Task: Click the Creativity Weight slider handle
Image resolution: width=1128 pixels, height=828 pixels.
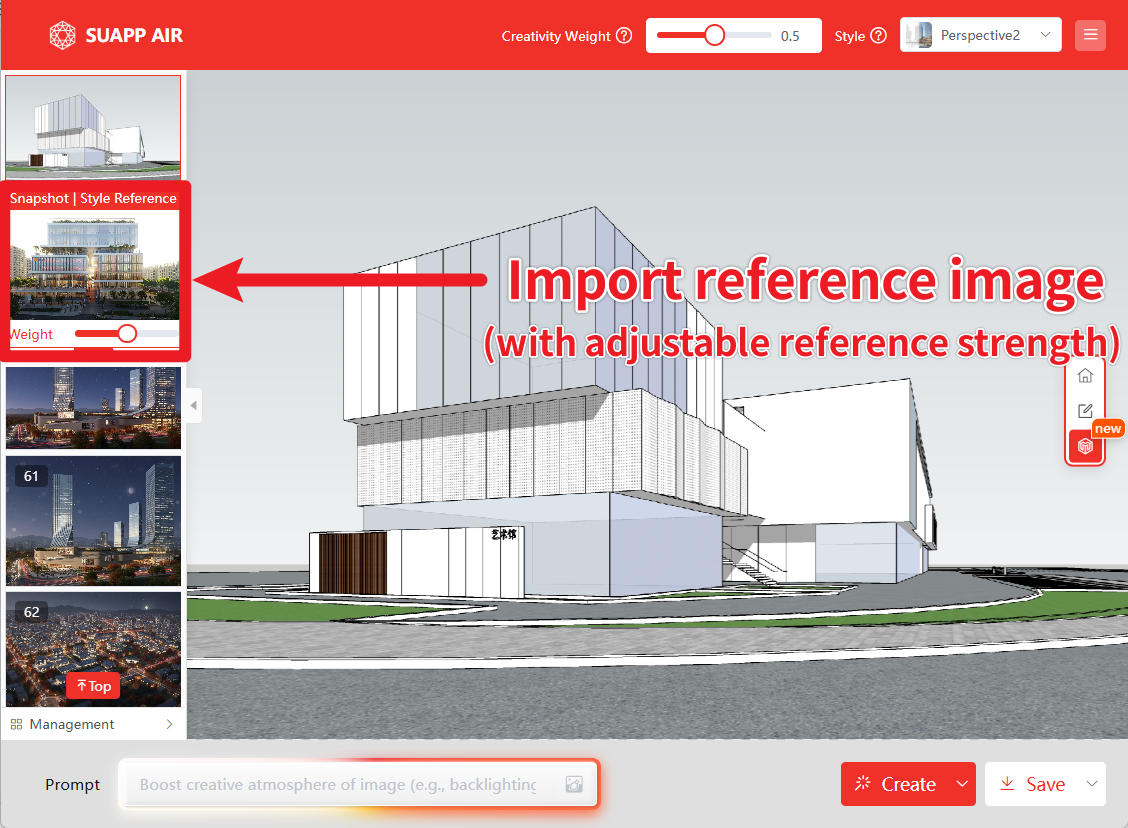Action: (x=714, y=35)
